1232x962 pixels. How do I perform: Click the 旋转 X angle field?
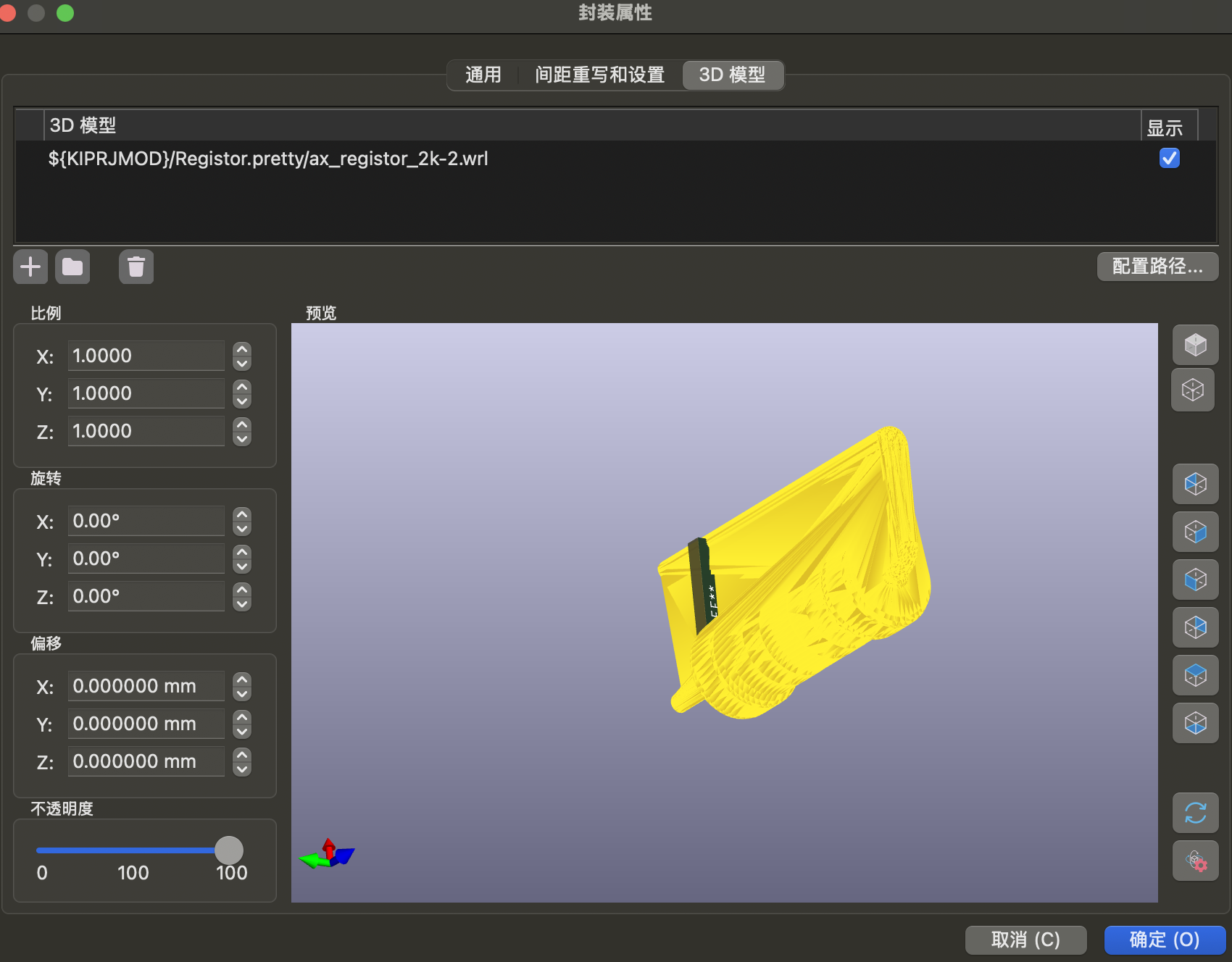(x=146, y=521)
